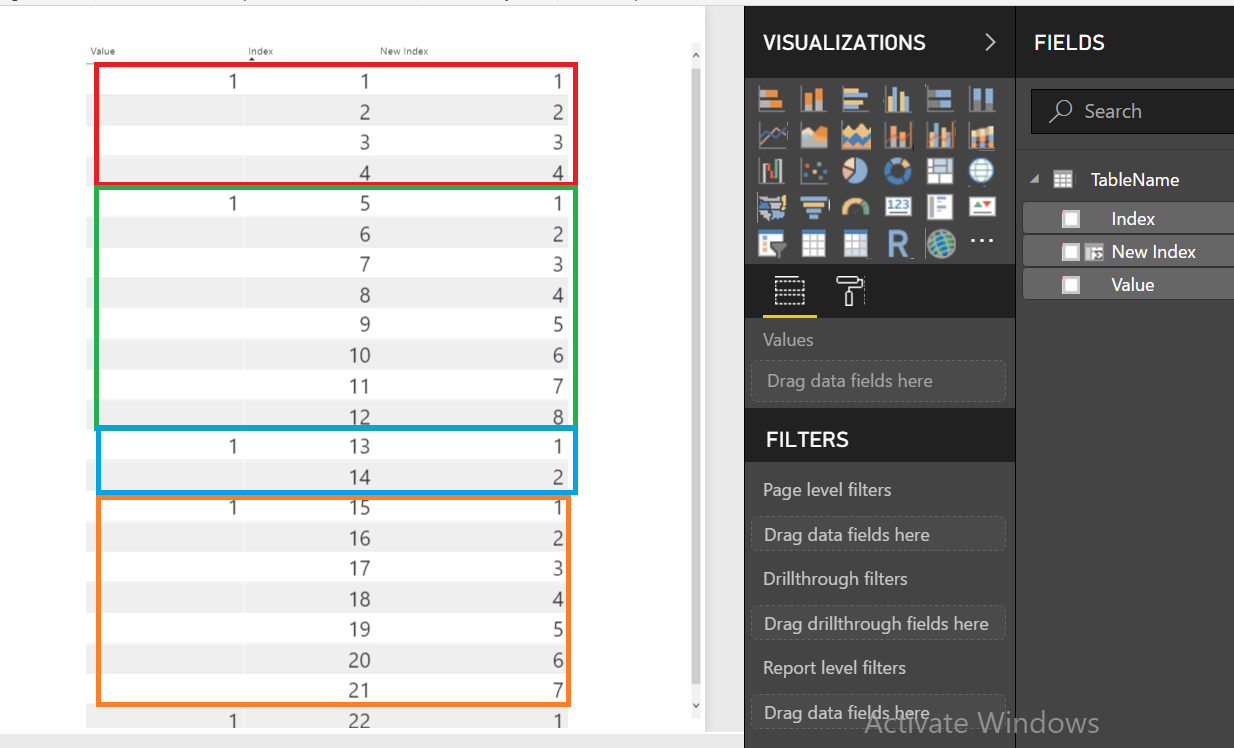Choose the Pie chart visual
The image size is (1234, 748).
[x=855, y=171]
